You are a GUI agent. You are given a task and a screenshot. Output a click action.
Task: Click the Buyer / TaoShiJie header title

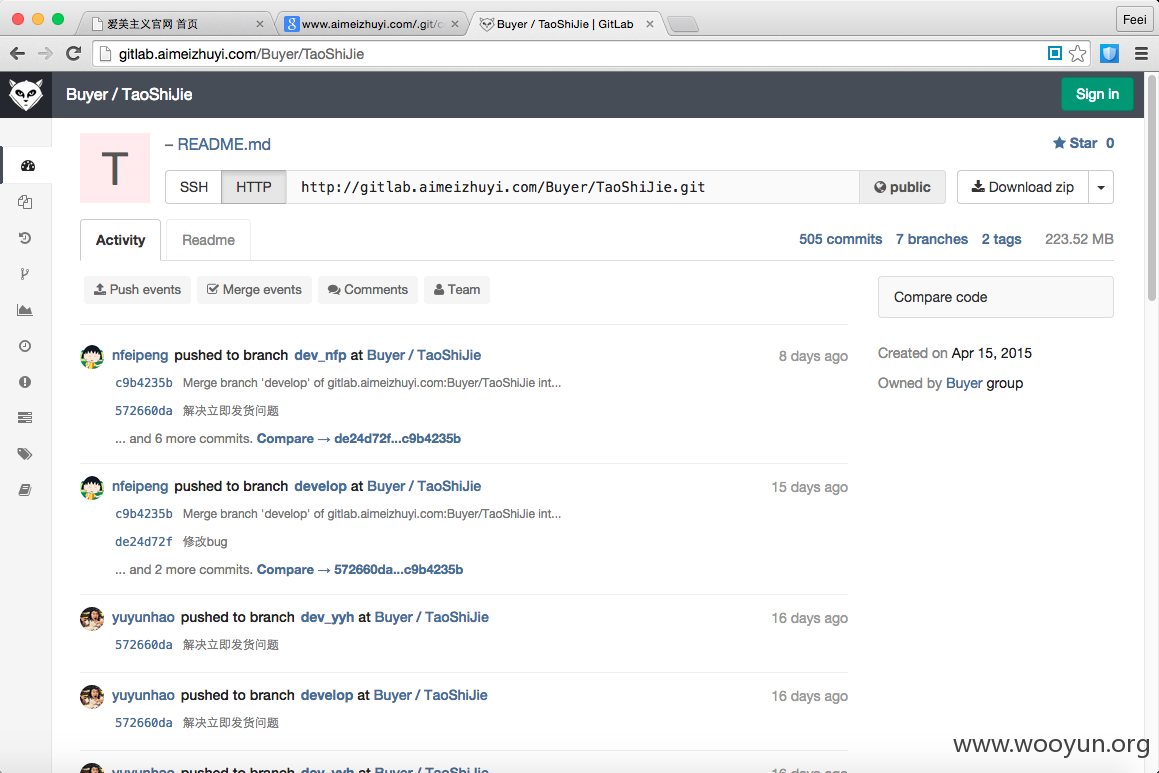pyautogui.click(x=129, y=95)
